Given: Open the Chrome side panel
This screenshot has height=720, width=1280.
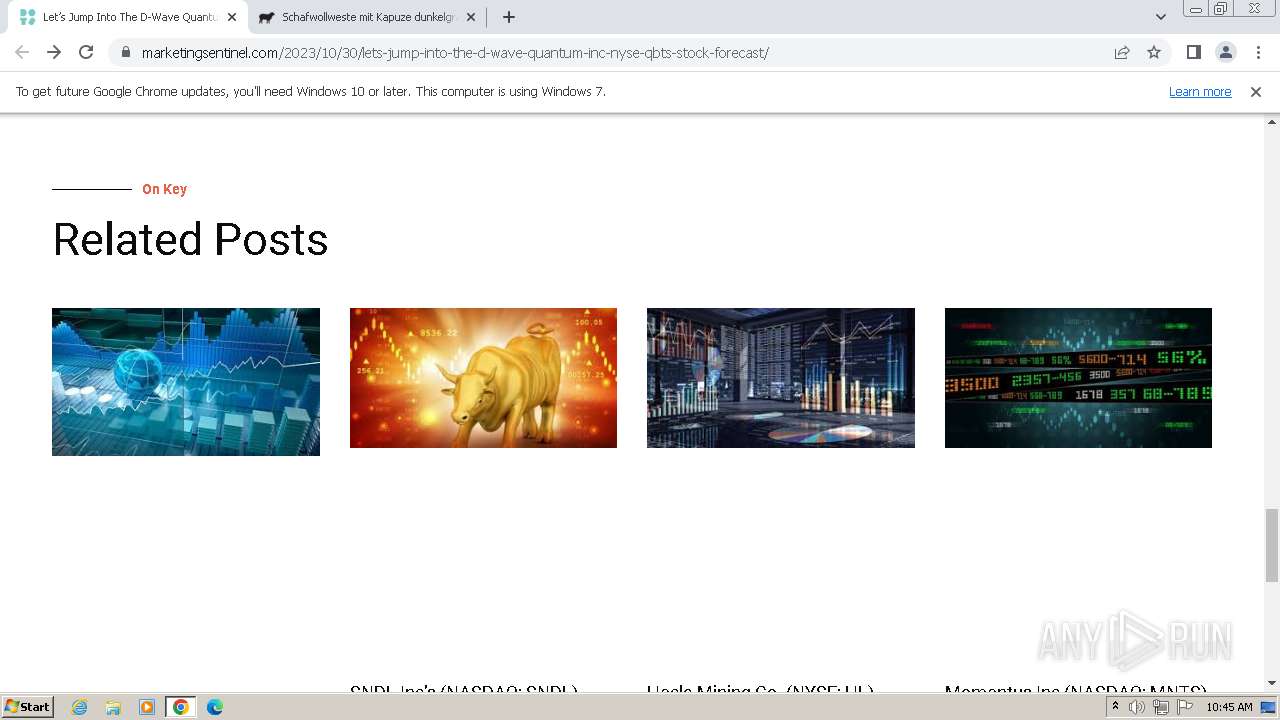Looking at the screenshot, I should tap(1194, 52).
